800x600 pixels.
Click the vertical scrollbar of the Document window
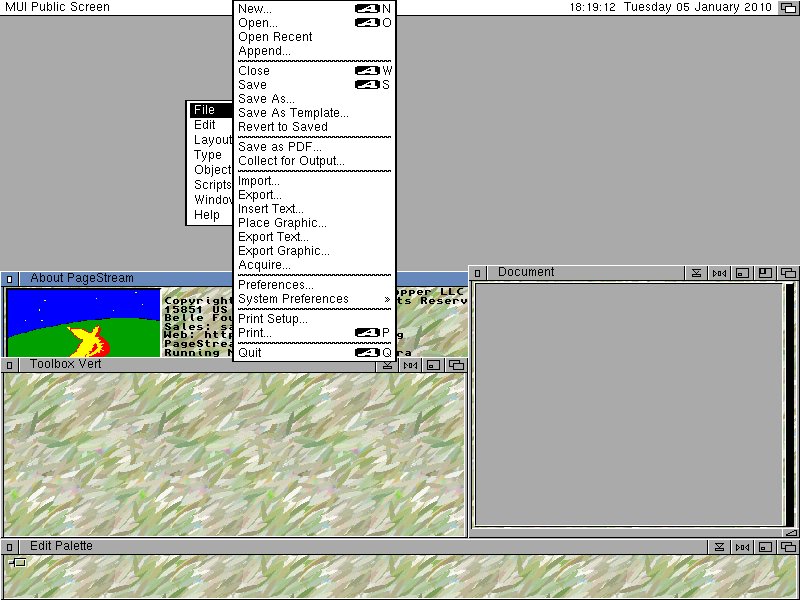(x=788, y=400)
